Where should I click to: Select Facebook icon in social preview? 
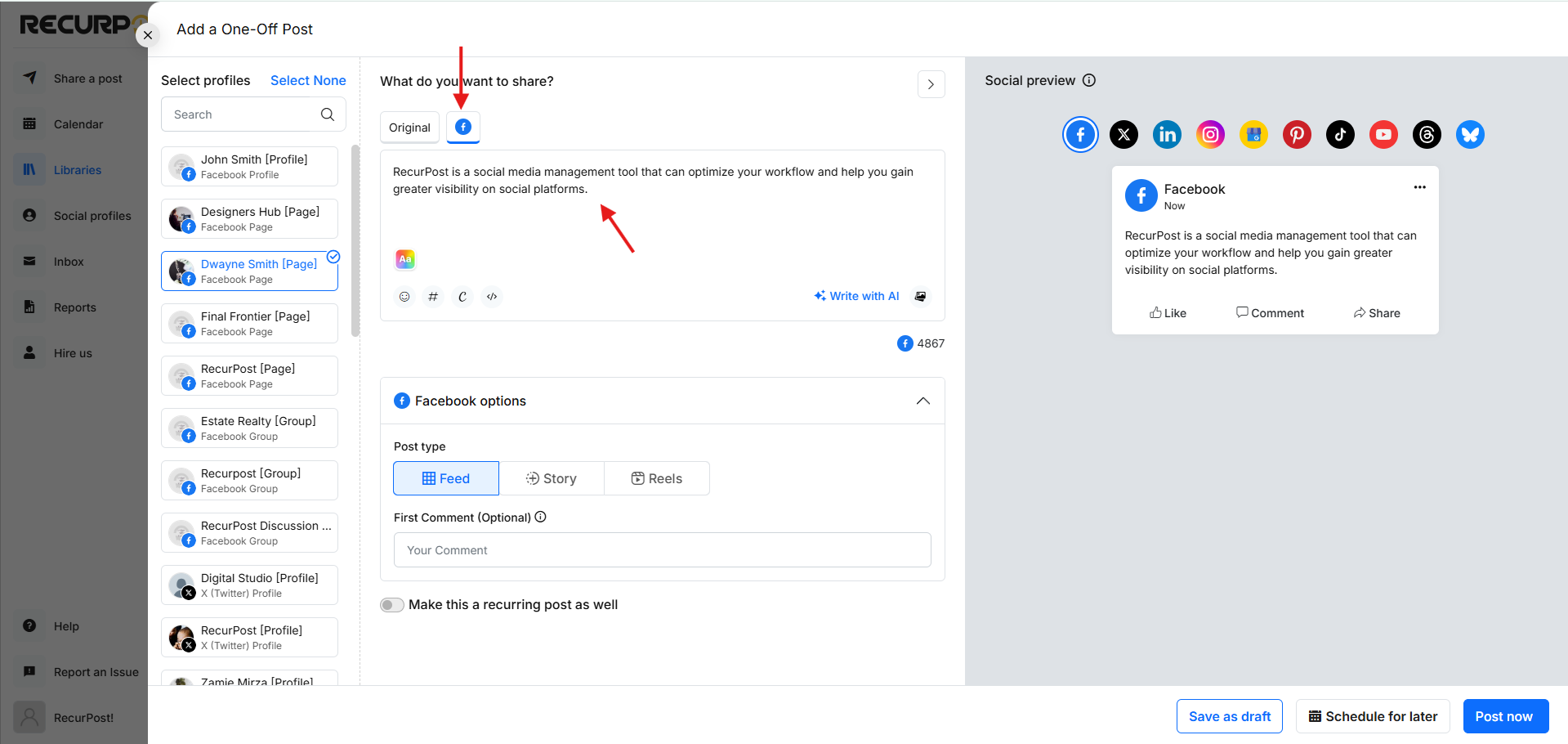[x=1080, y=134]
